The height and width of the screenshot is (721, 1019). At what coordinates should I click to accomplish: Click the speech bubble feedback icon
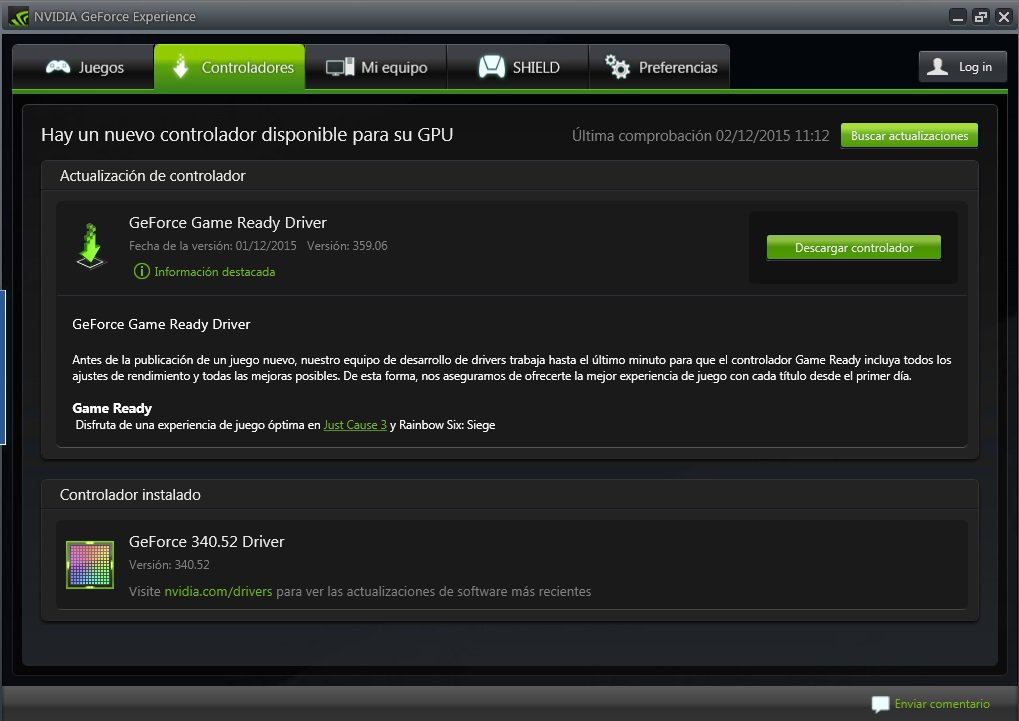(x=880, y=704)
